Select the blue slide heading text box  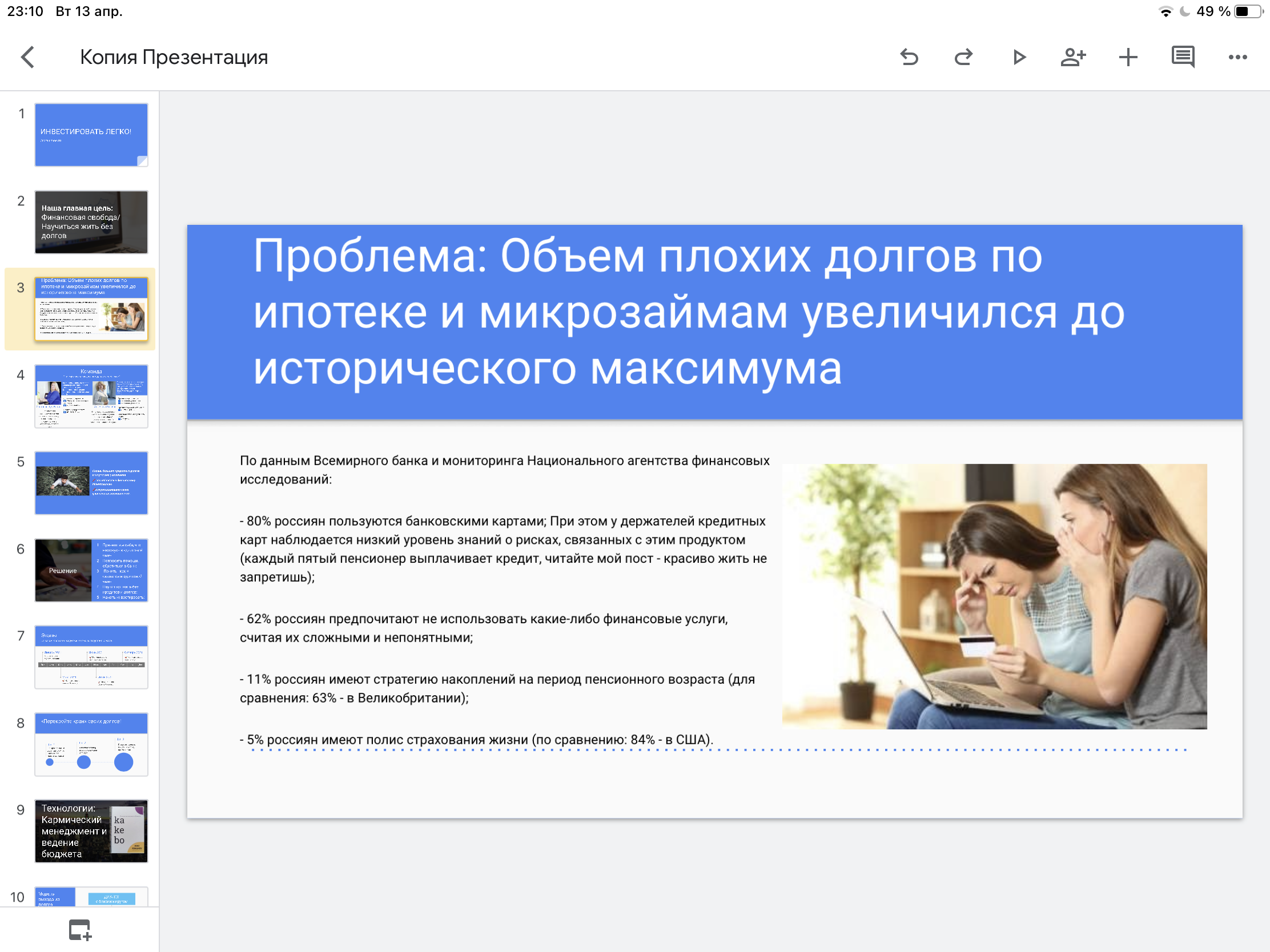point(689,313)
